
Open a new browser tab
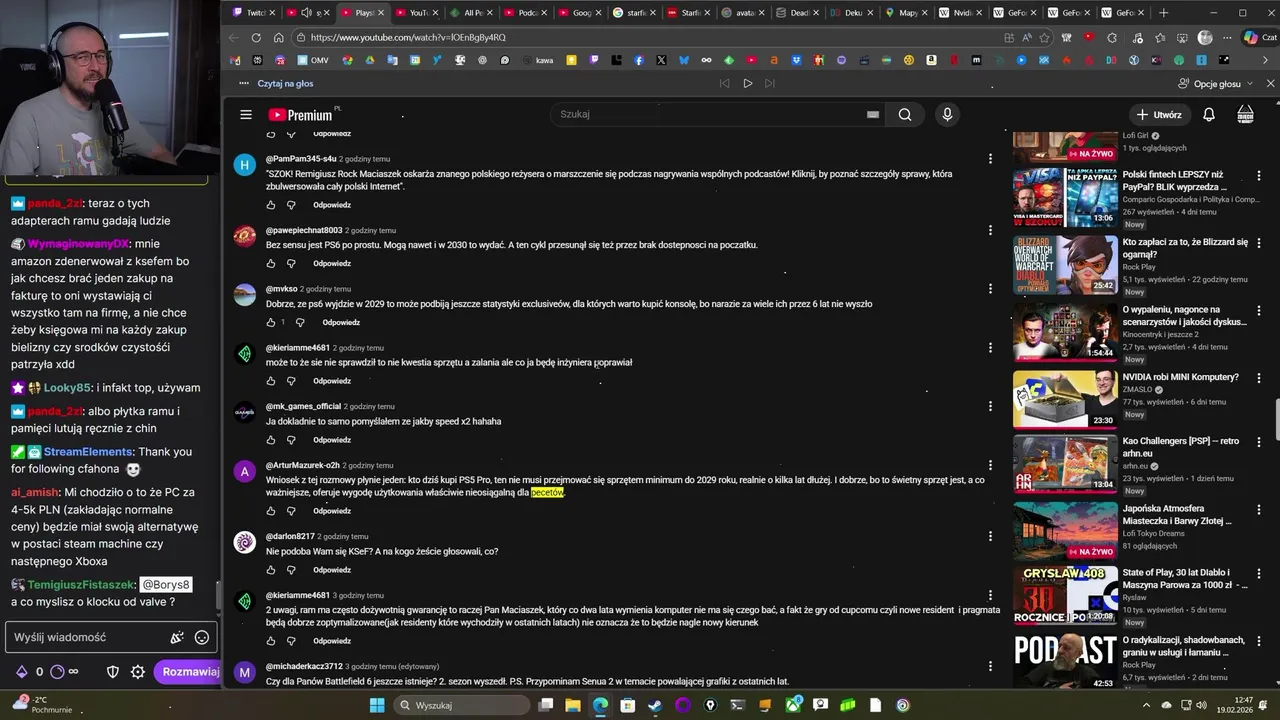tap(1163, 13)
